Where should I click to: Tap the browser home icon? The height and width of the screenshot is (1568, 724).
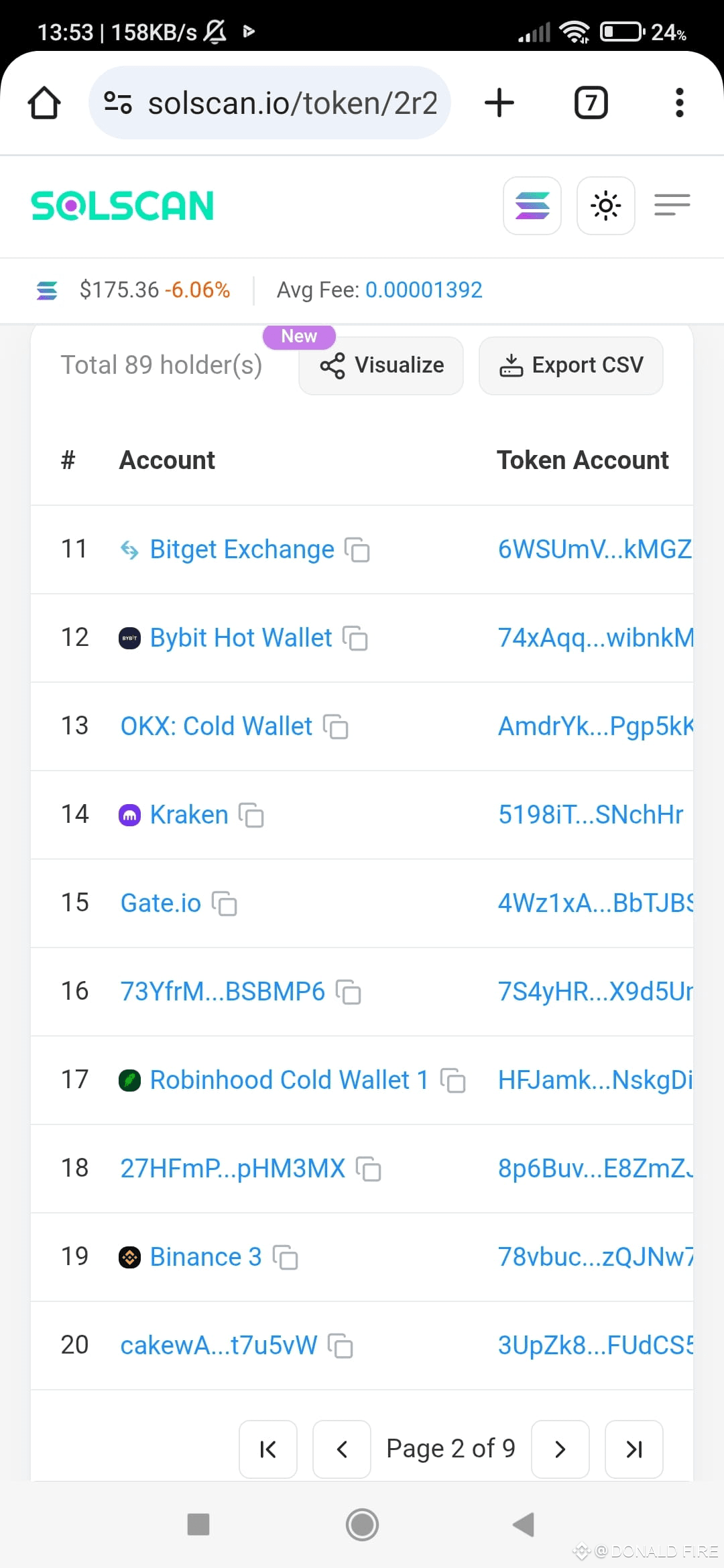(x=44, y=103)
